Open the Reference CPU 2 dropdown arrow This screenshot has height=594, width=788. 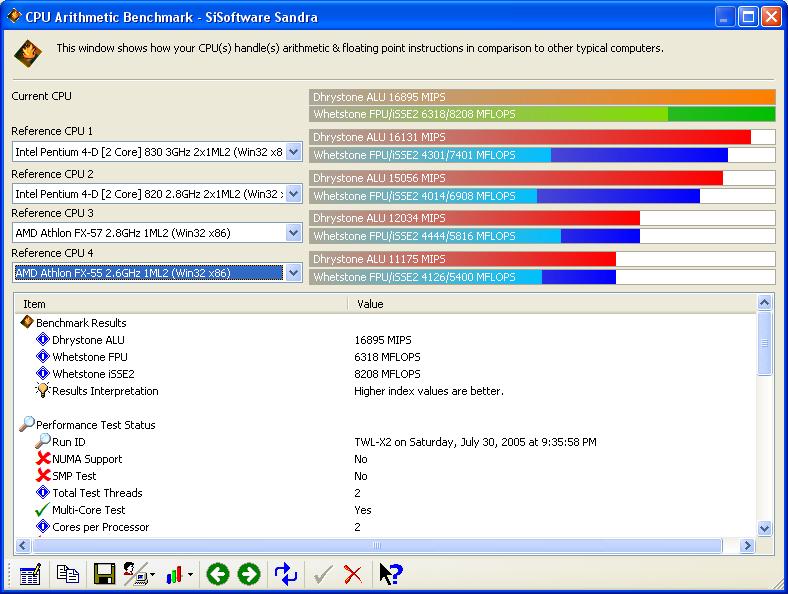pos(293,193)
